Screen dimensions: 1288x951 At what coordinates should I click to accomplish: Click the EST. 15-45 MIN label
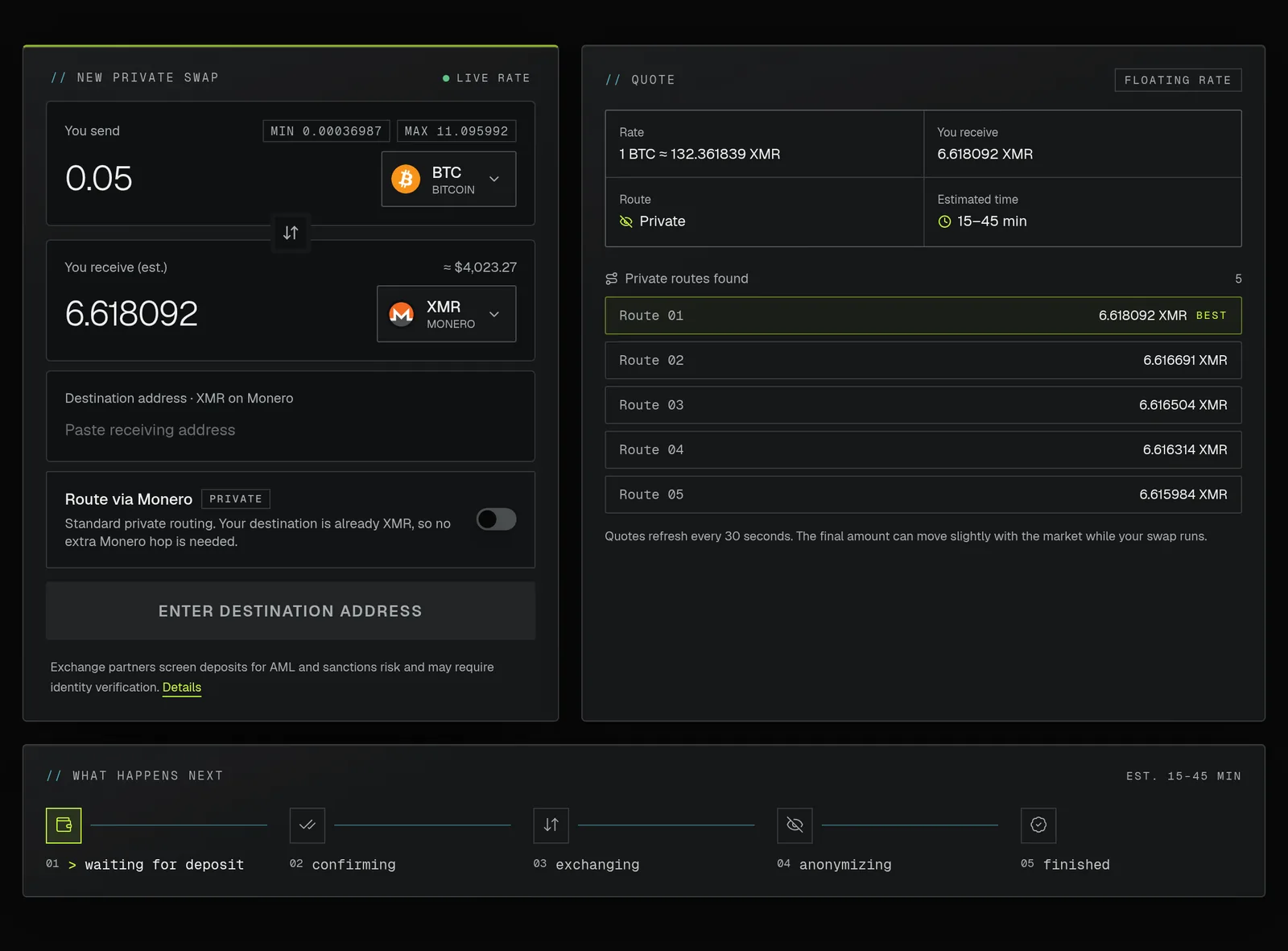pos(1183,776)
